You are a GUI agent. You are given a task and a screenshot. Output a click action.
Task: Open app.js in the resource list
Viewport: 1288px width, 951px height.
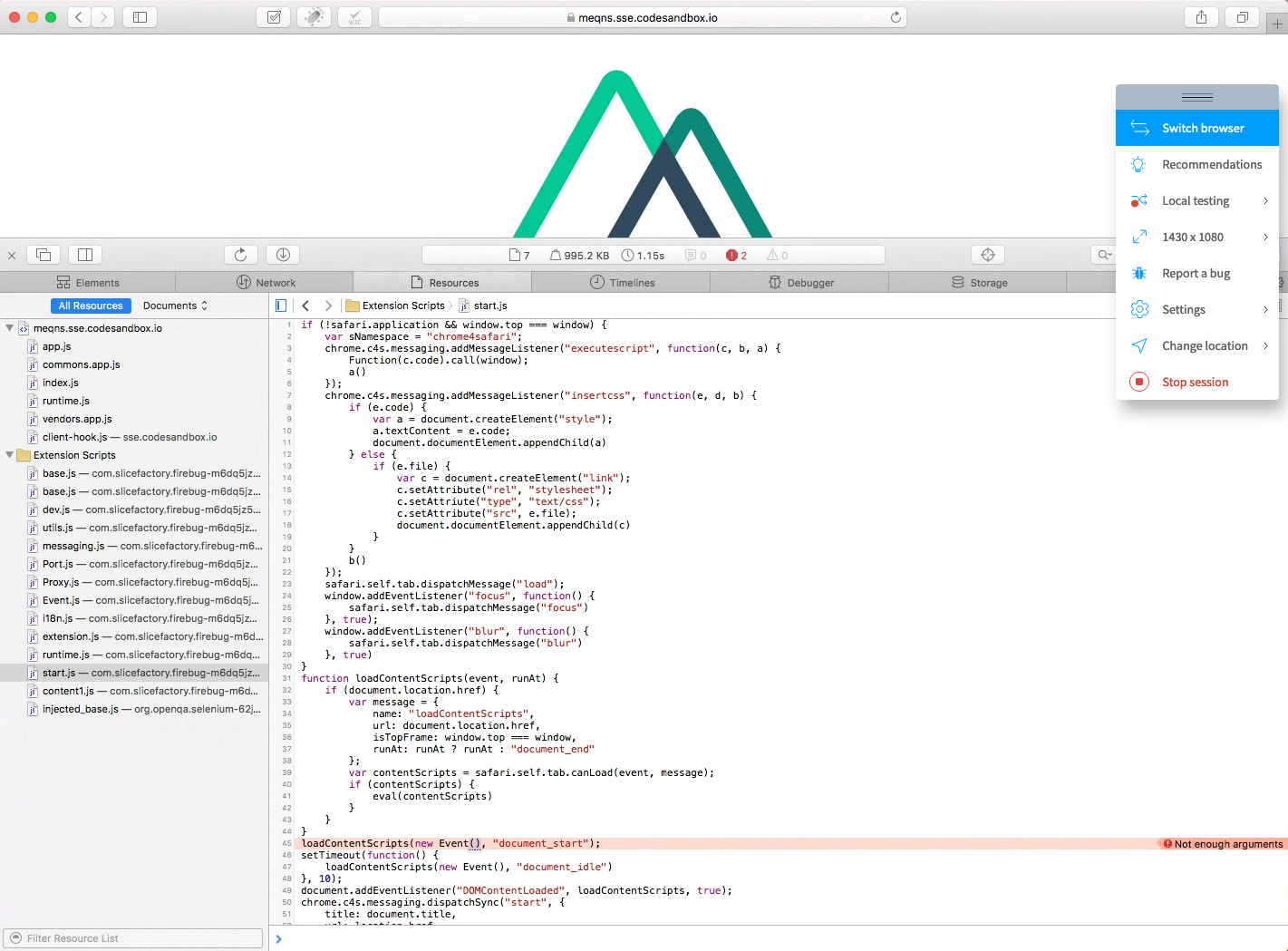tap(134, 346)
